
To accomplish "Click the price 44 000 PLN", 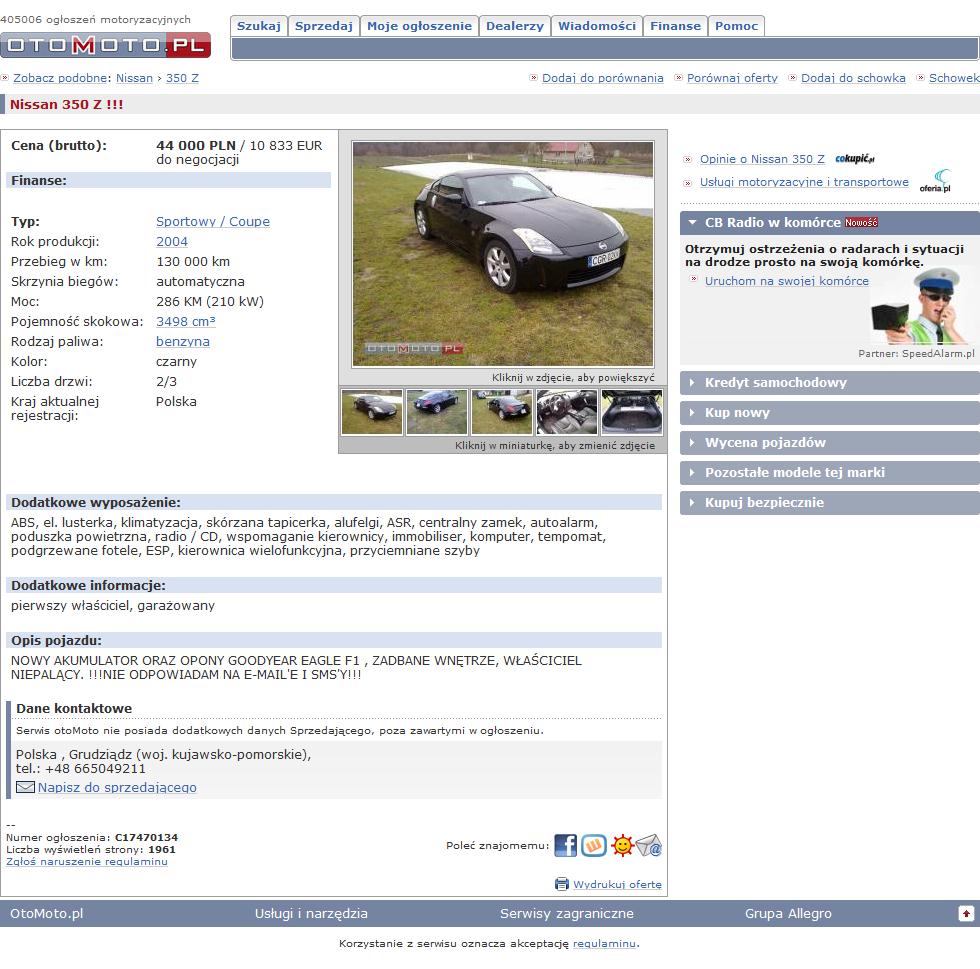I will click(x=196, y=146).
